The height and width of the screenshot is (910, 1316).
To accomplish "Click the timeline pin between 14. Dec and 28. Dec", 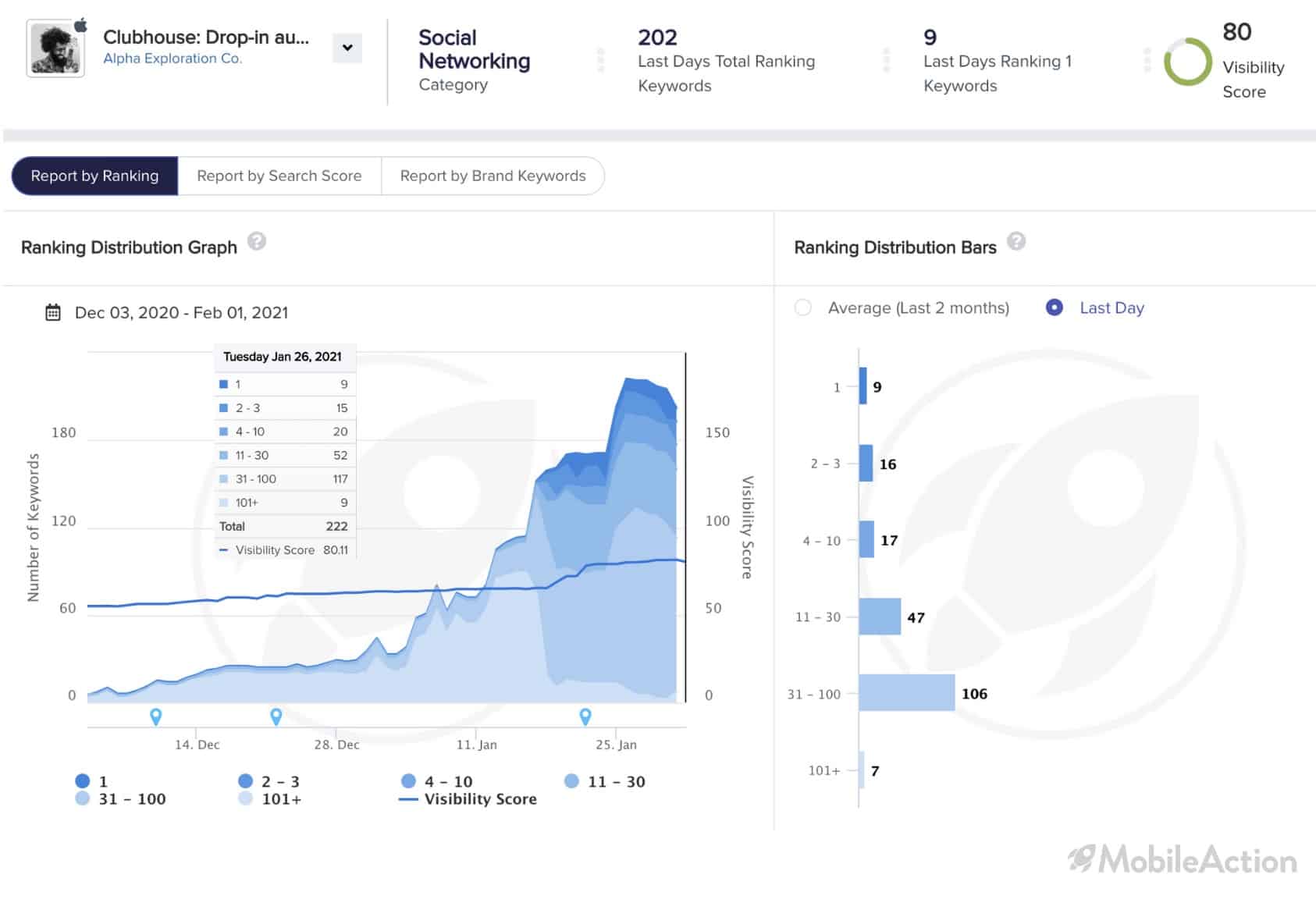I will tap(276, 716).
